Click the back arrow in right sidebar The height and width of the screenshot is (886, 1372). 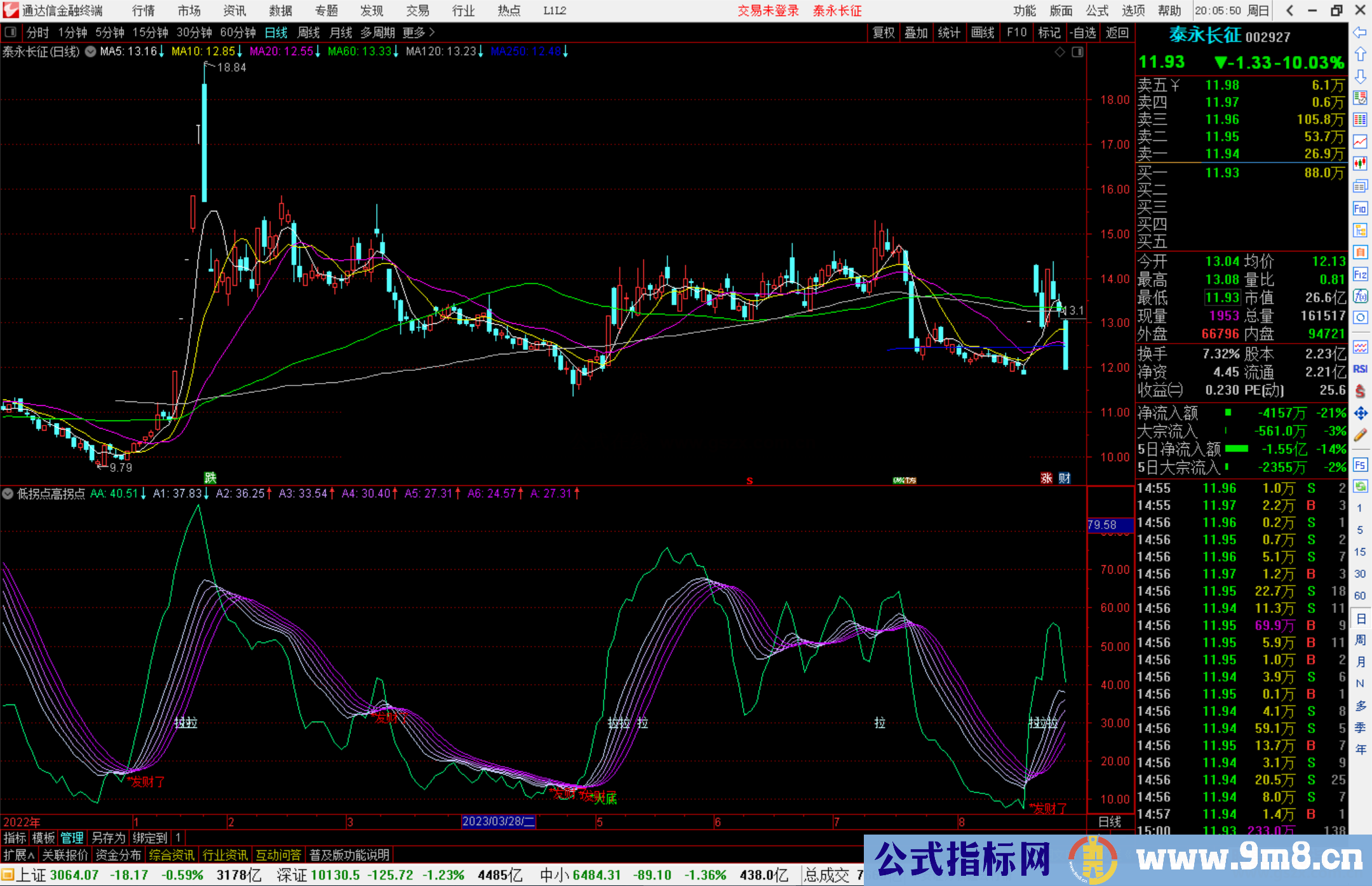pyautogui.click(x=1360, y=32)
